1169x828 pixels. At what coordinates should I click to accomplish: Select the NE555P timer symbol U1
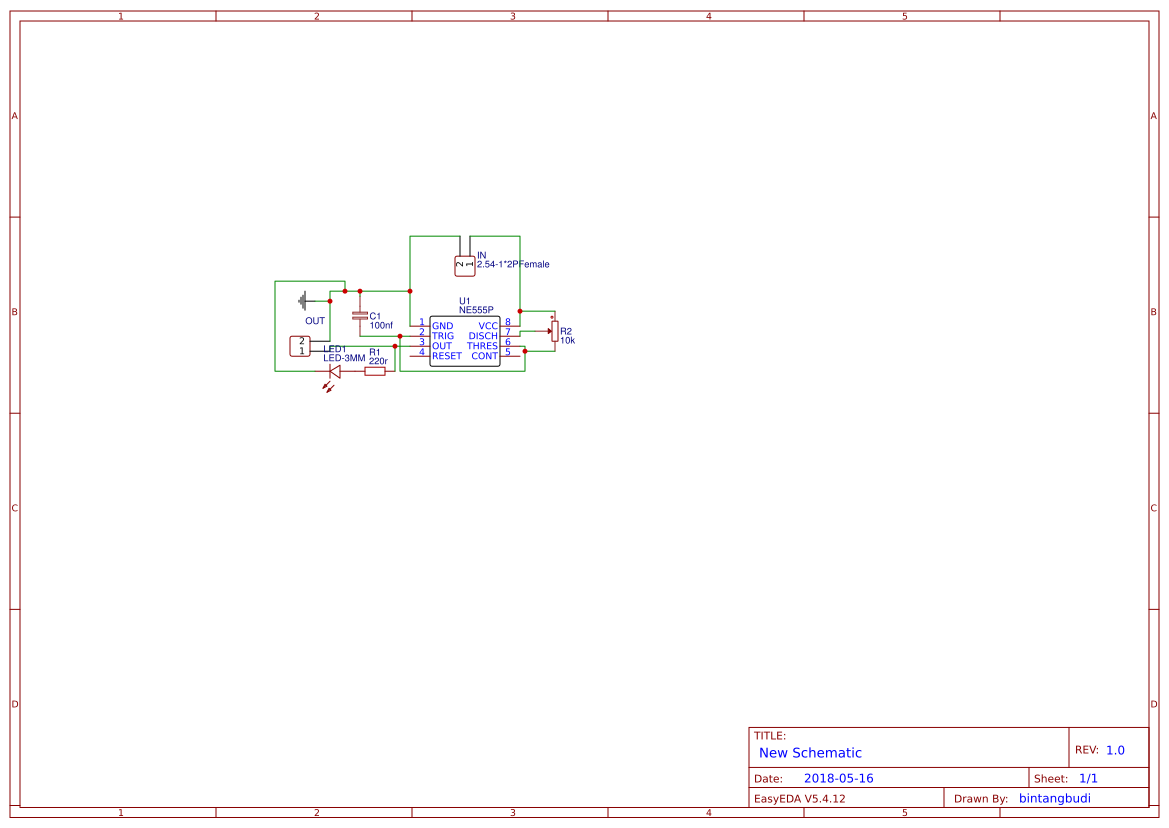465,342
